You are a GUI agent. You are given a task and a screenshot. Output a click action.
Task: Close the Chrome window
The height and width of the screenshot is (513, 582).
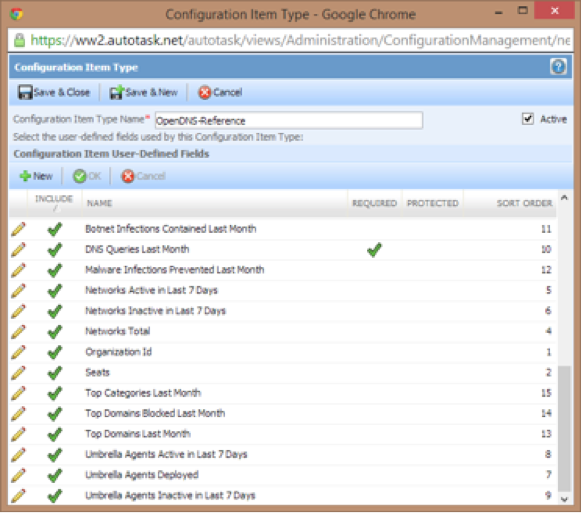[x=555, y=11]
